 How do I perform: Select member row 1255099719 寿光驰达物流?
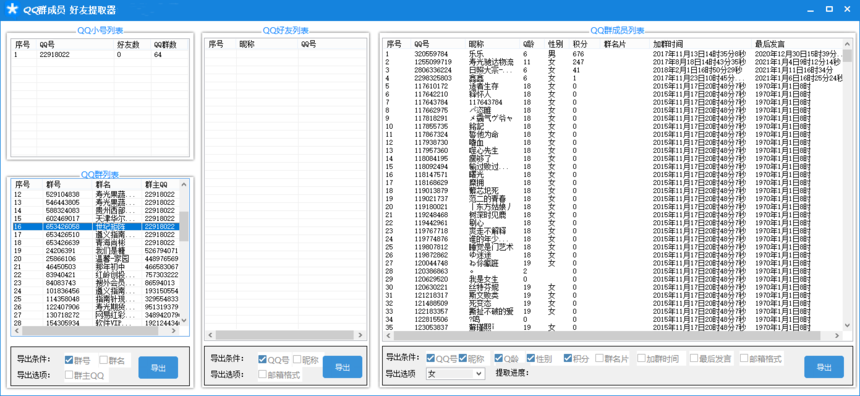pos(613,62)
